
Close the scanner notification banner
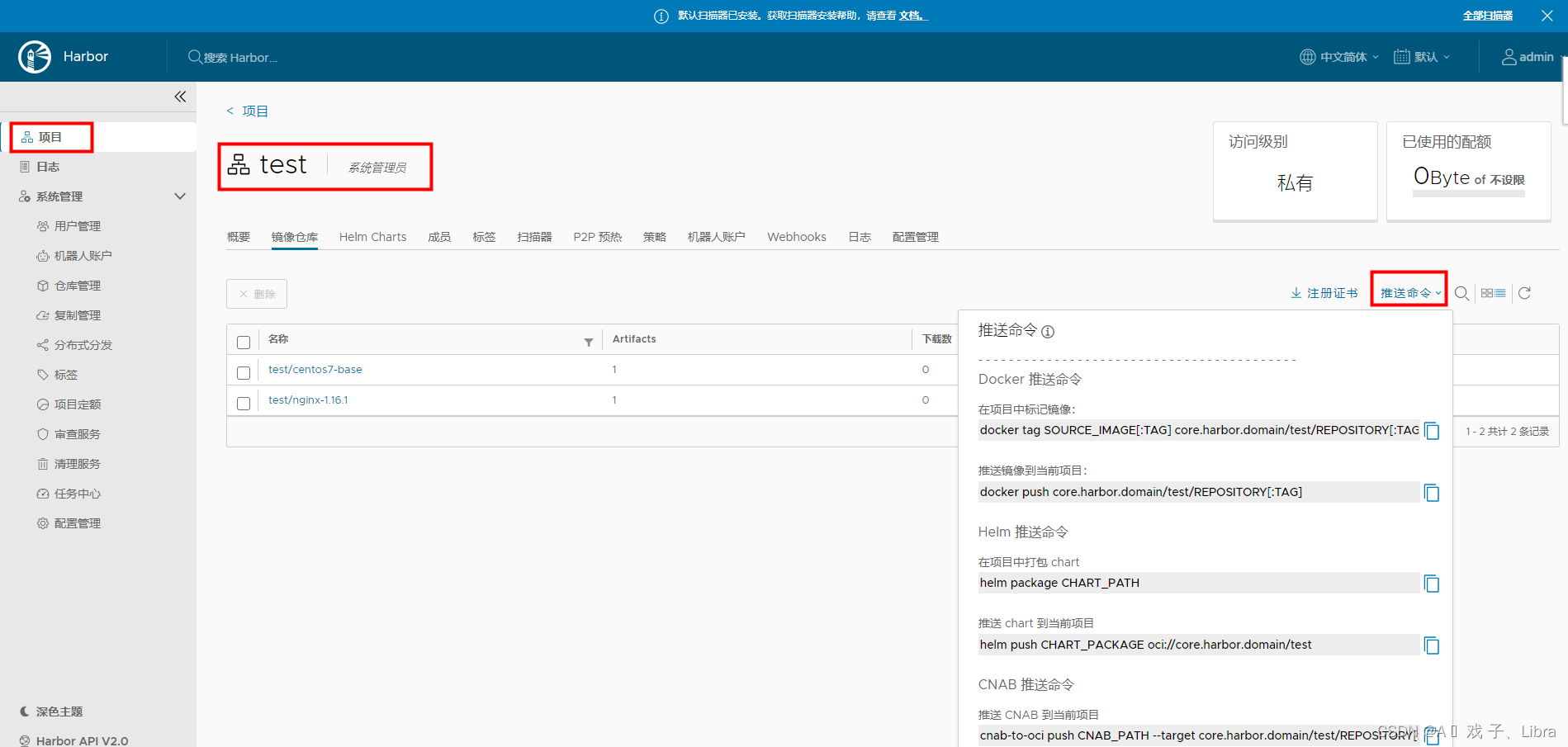pos(1547,16)
